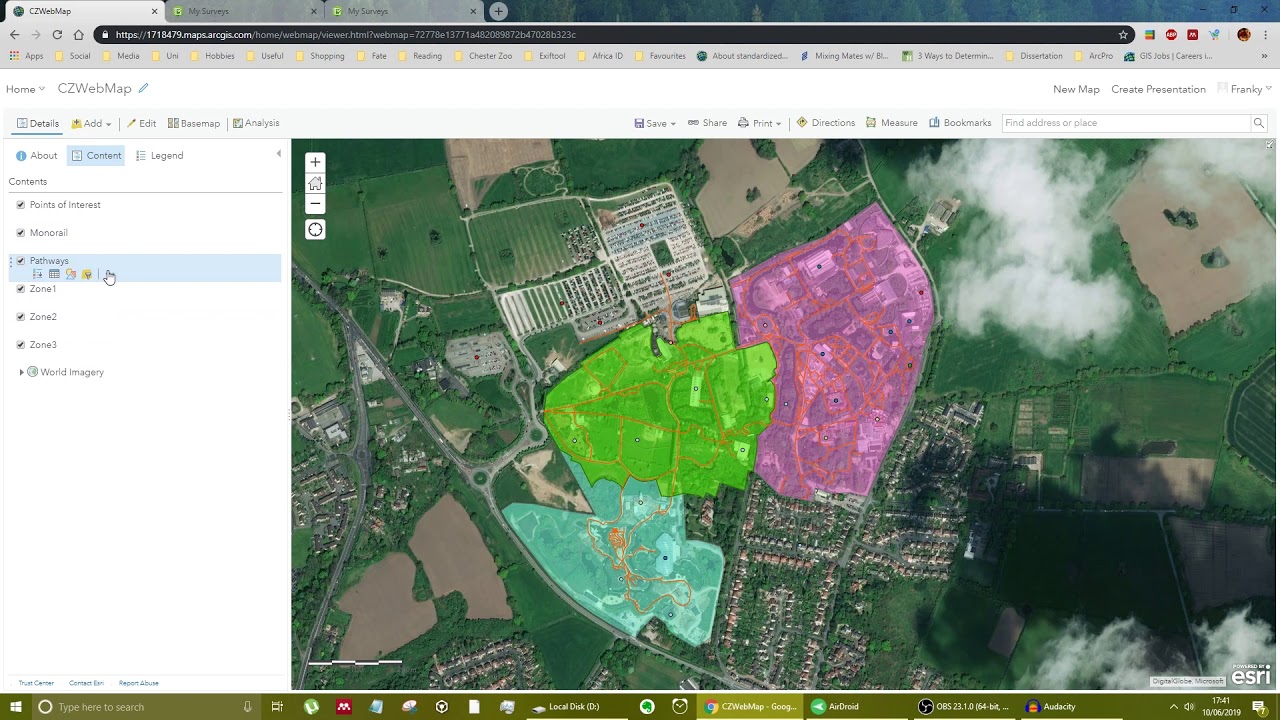Uncheck Monorail layer visibility
The width and height of the screenshot is (1280, 720).
[x=21, y=233]
